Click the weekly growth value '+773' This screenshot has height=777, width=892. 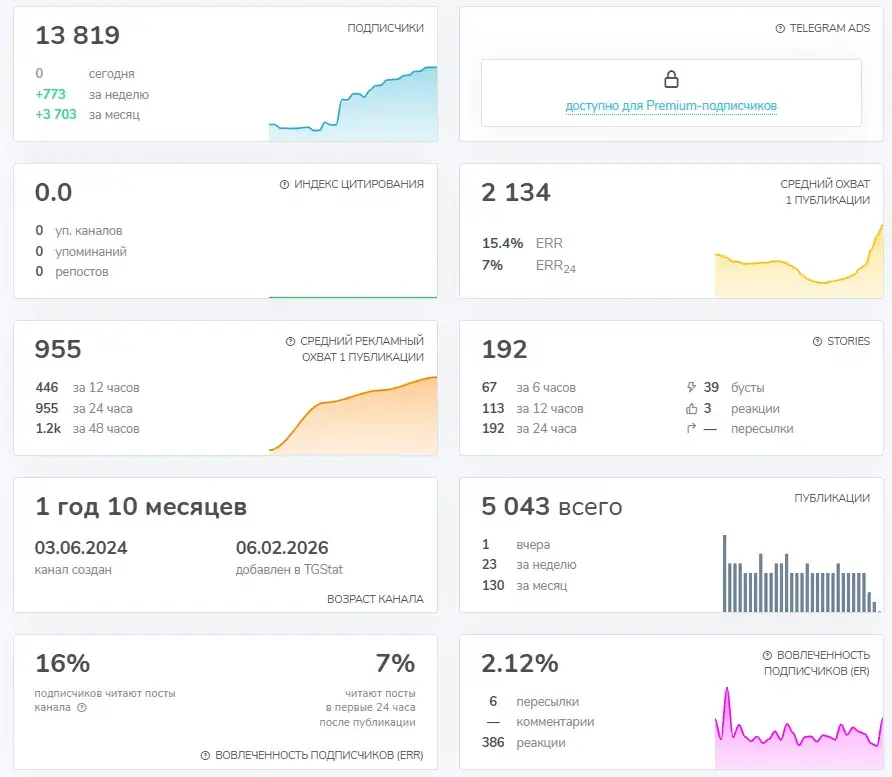click(x=51, y=94)
